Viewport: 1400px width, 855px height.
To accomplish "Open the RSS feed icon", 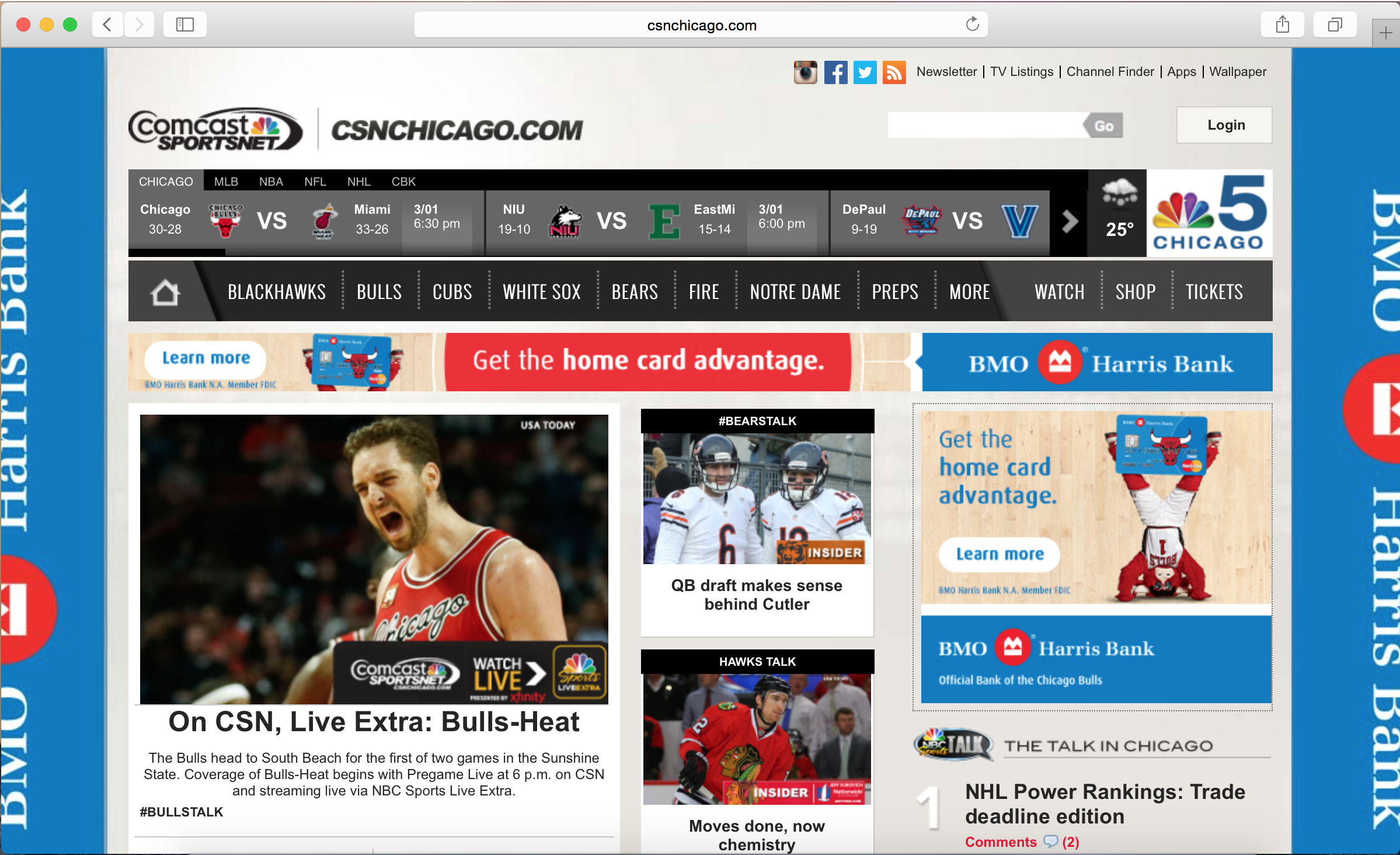I will coord(894,72).
